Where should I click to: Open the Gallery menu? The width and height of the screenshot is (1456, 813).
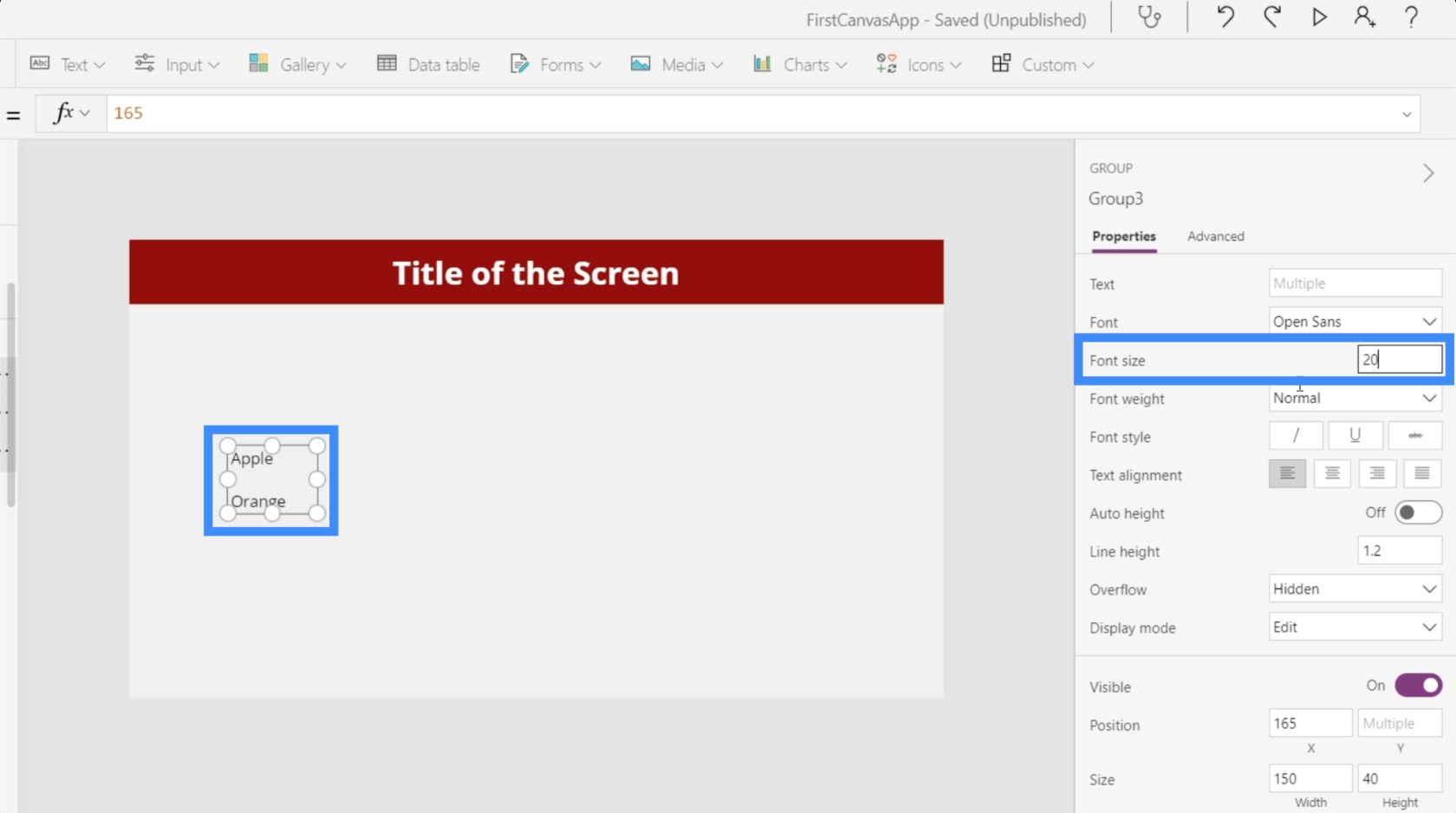click(x=297, y=64)
